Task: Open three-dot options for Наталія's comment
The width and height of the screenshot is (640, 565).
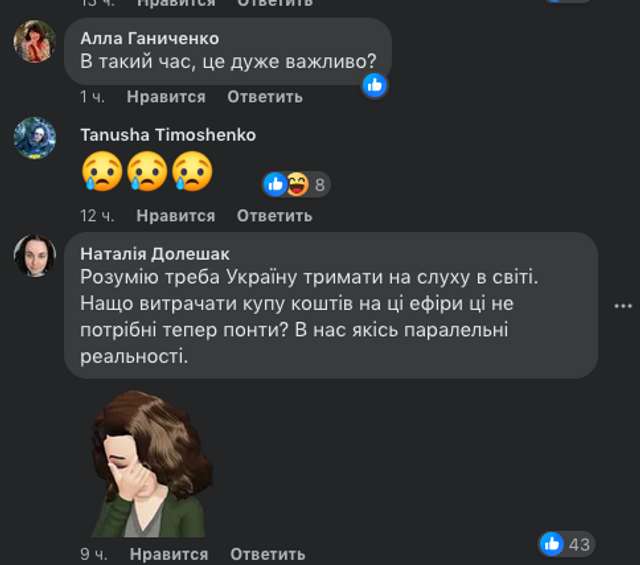Action: 623,306
